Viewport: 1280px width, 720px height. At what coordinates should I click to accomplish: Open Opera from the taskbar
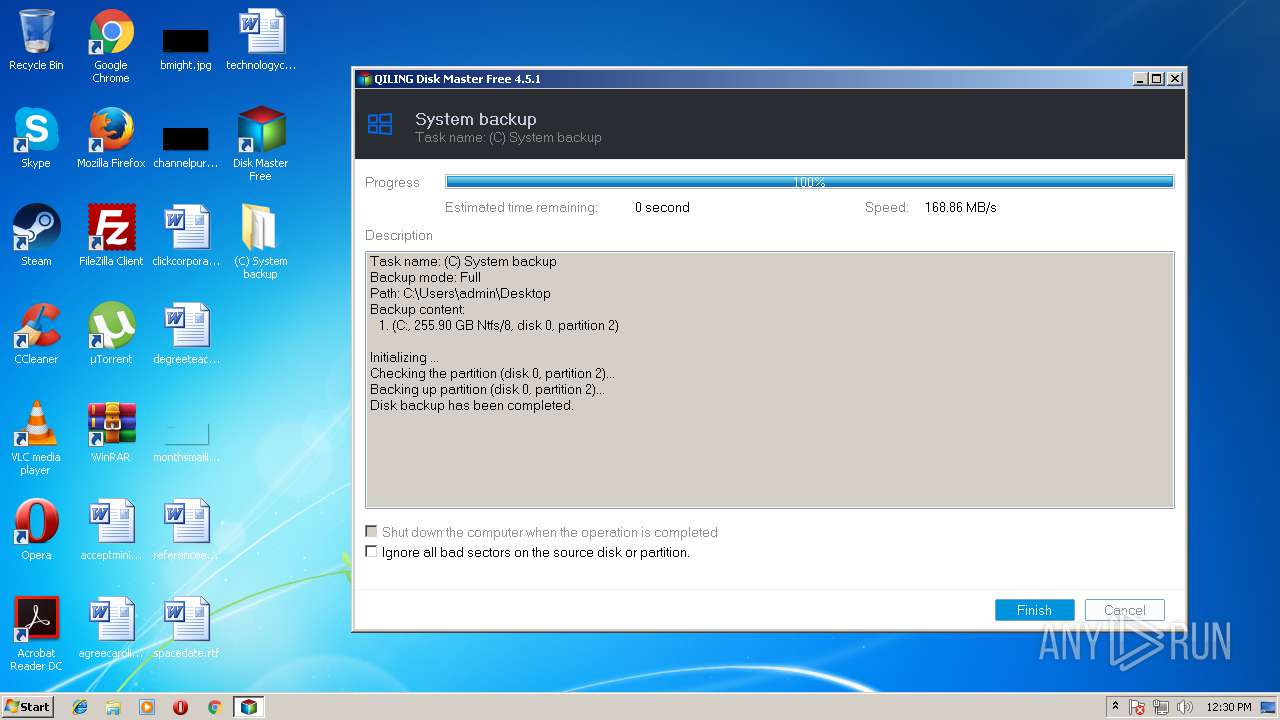click(180, 707)
